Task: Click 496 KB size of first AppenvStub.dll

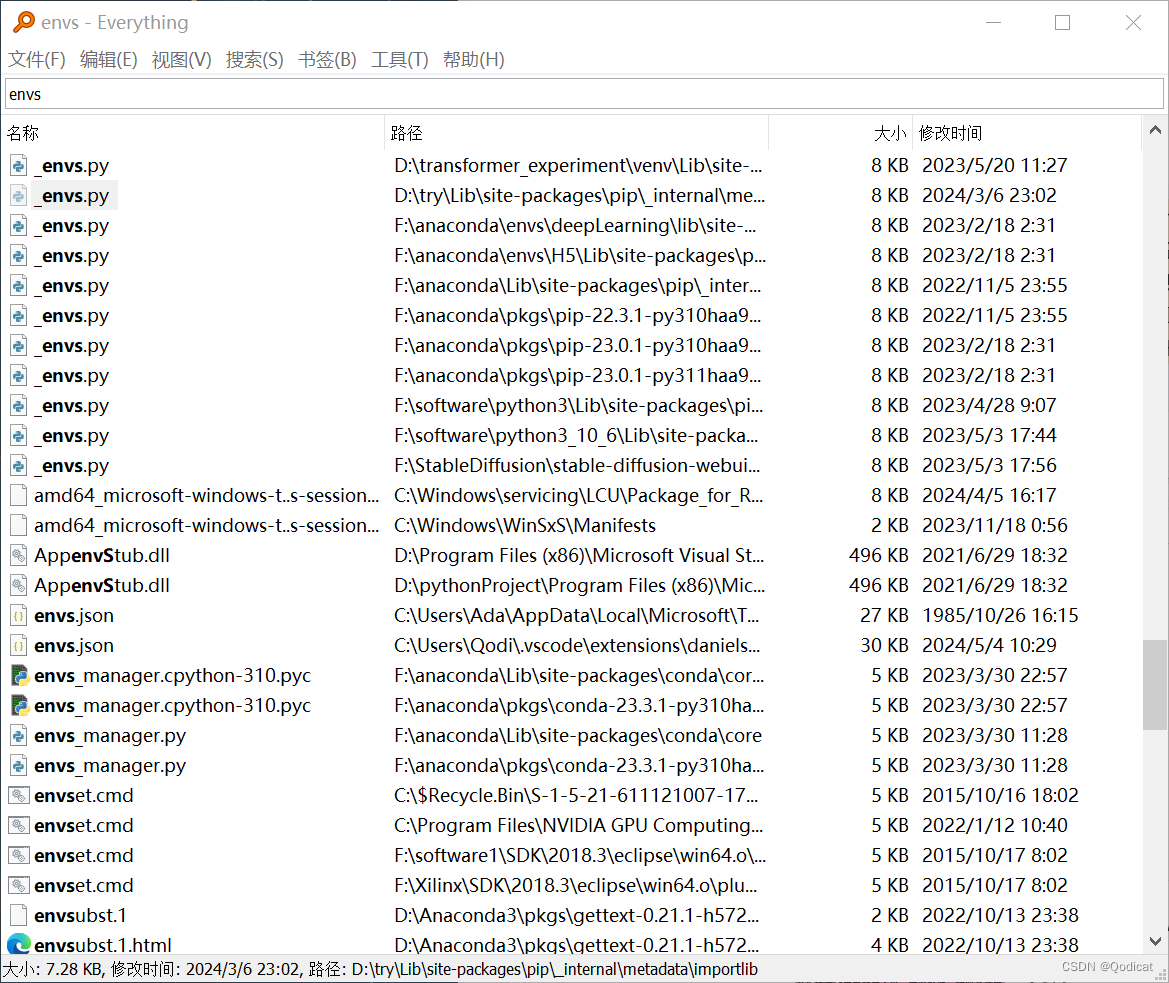Action: click(x=879, y=555)
